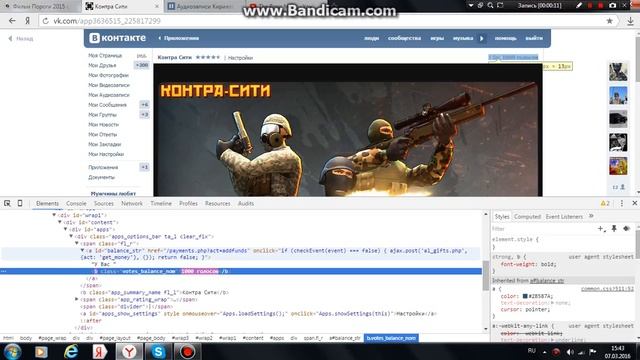Click red Yandex 'Я' taskbar icon
The width and height of the screenshot is (640, 360).
point(100,351)
